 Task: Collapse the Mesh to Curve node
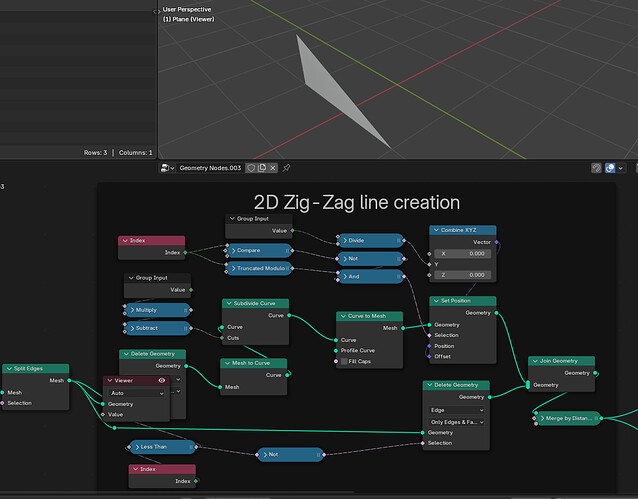[227, 363]
